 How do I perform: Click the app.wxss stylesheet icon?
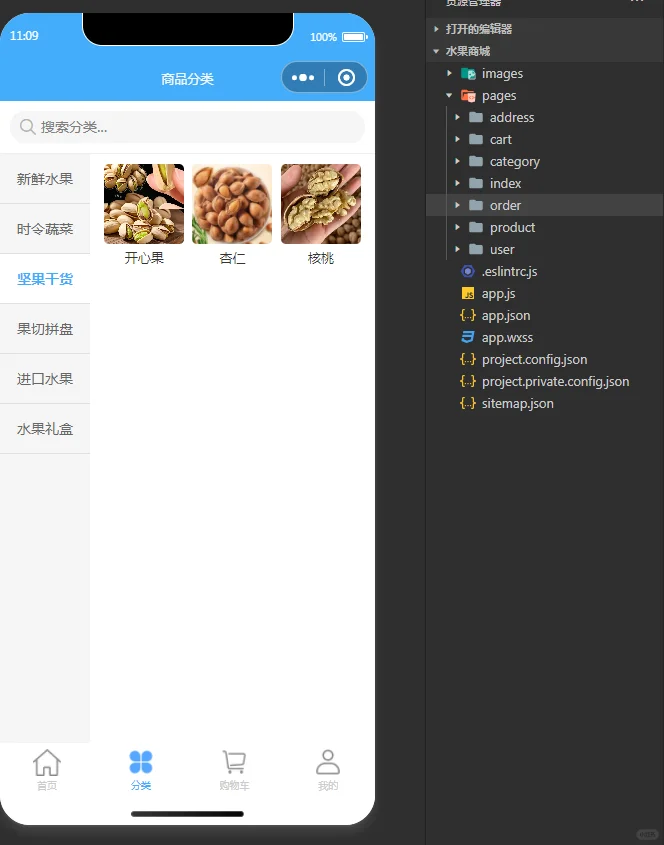[468, 337]
